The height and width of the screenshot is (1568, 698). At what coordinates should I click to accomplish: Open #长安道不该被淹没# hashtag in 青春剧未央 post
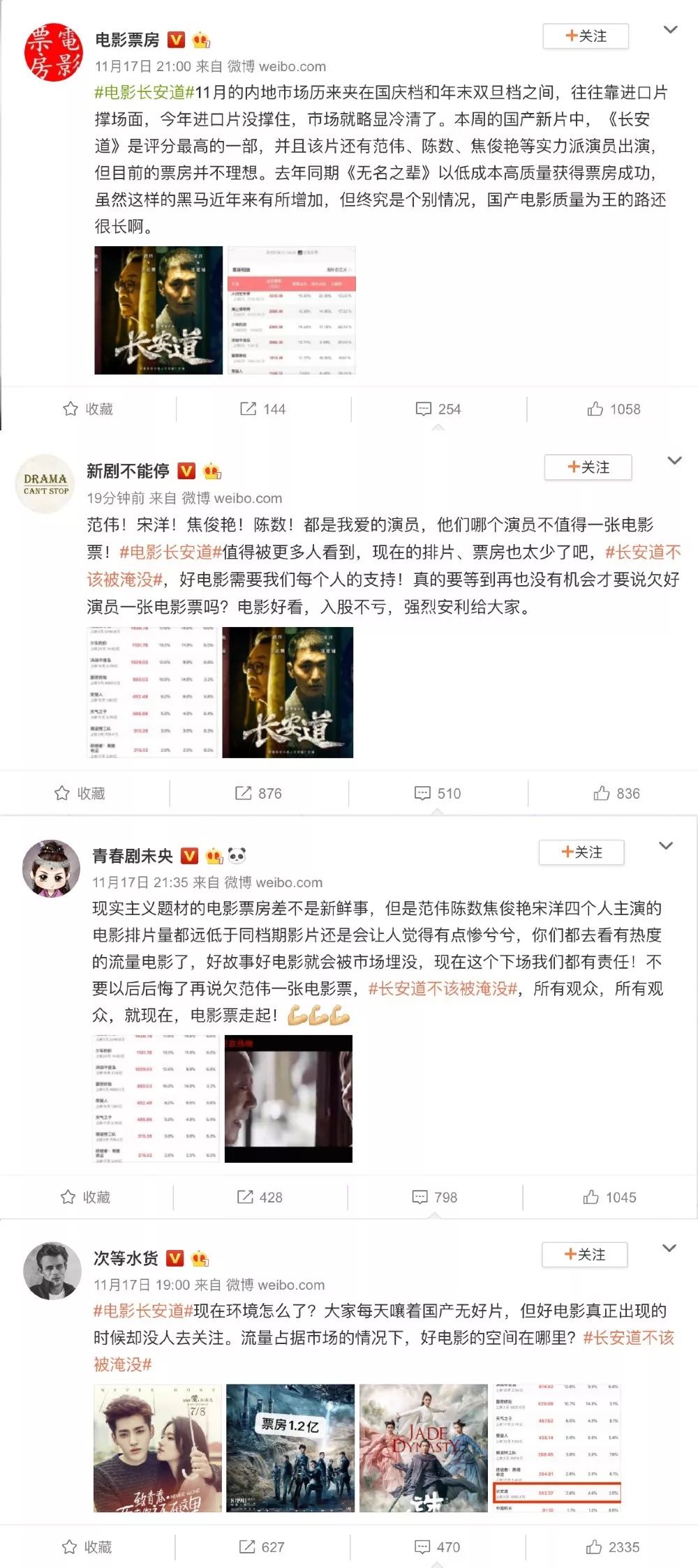(x=443, y=988)
